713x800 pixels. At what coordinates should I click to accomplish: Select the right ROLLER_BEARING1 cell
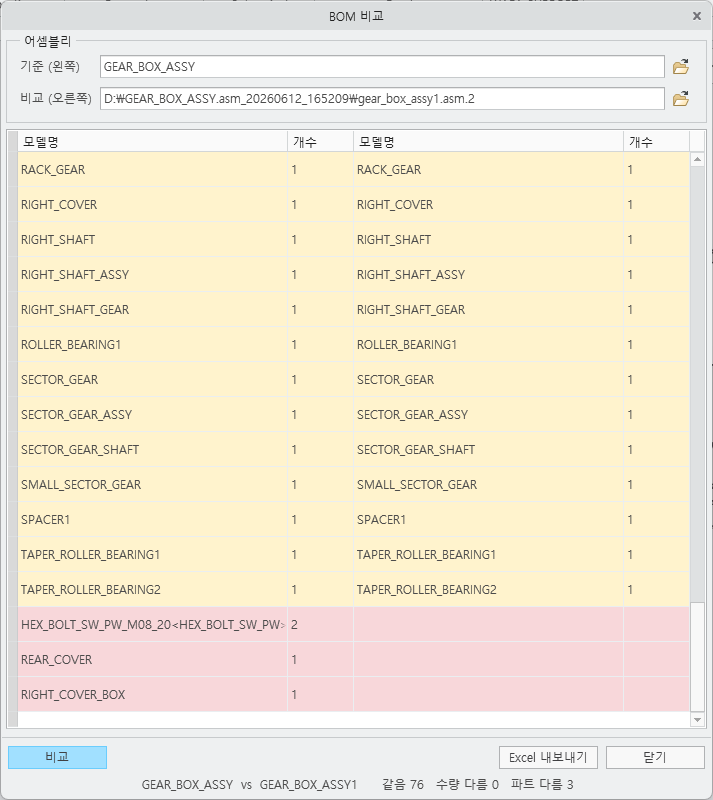coord(488,344)
